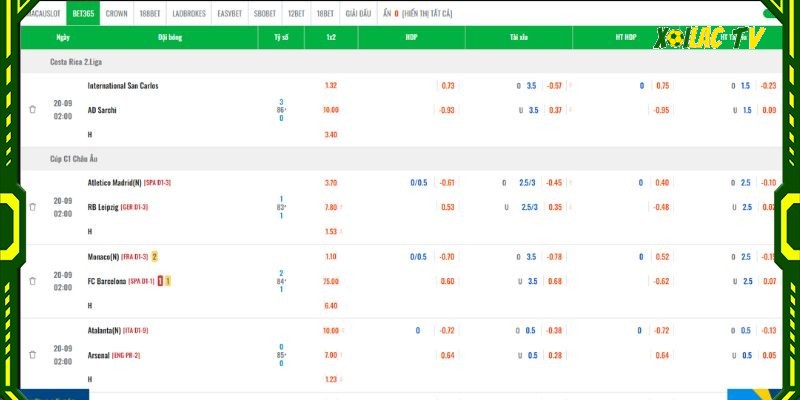Remove the RB Leipzig match with trash icon

(x=33, y=207)
